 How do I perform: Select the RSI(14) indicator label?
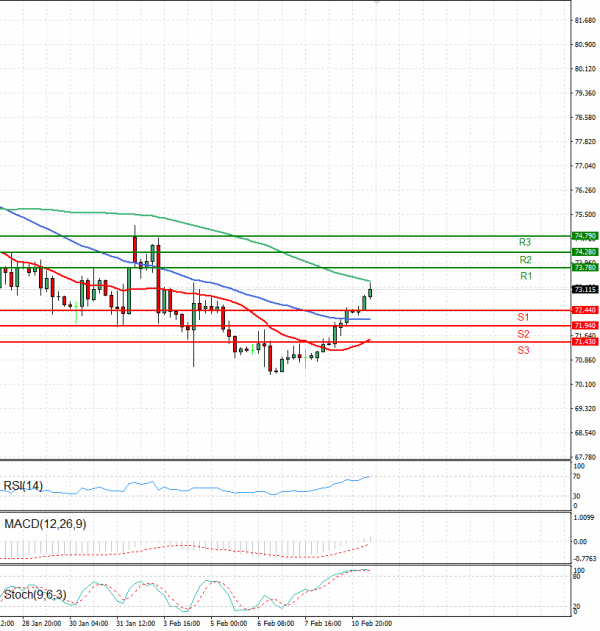[x=24, y=486]
